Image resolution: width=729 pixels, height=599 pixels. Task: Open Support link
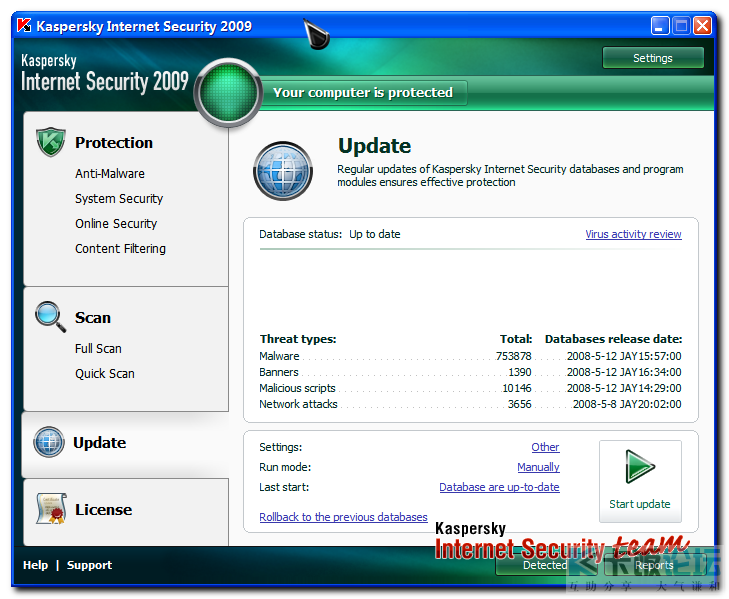coord(89,565)
